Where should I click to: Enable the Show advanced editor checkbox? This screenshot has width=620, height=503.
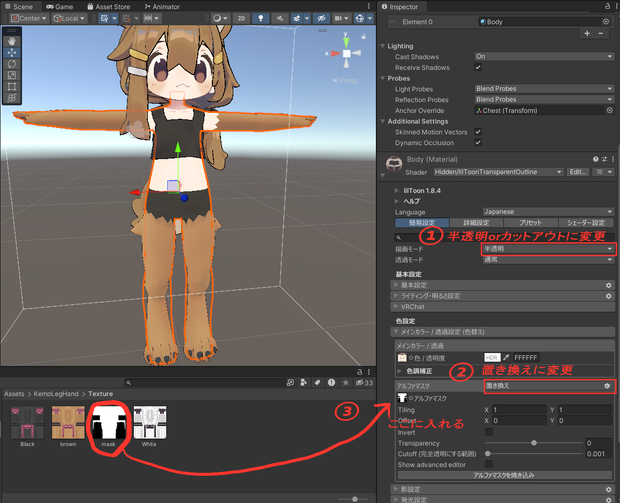[489, 464]
